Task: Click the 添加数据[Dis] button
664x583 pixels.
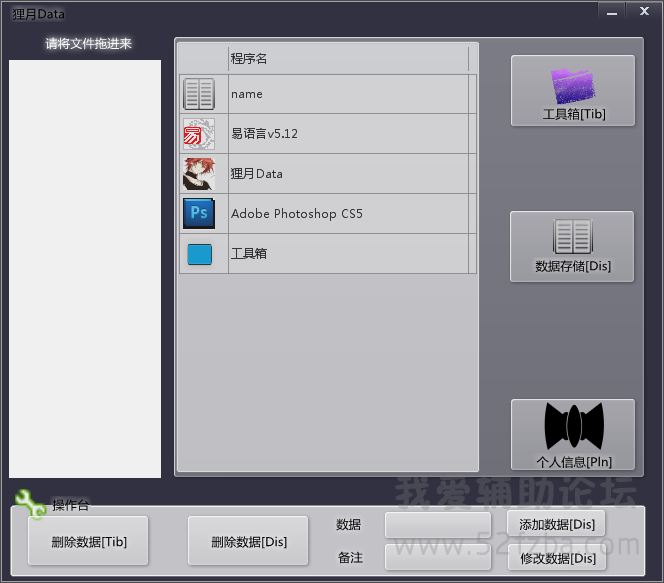Action: [x=557, y=525]
